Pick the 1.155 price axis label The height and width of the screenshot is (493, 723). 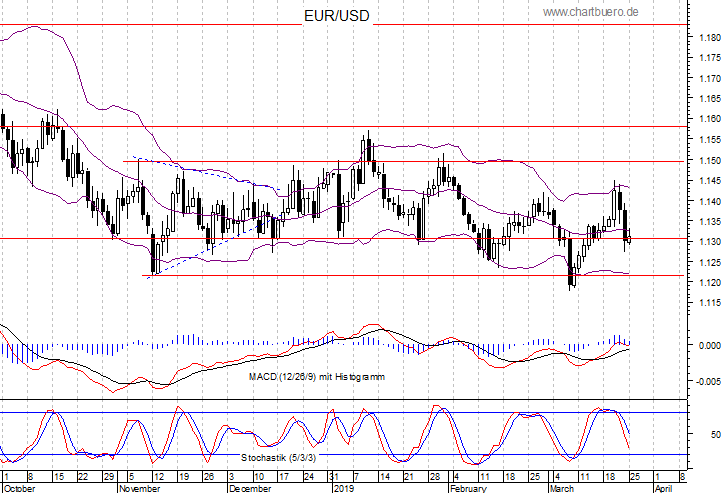[x=710, y=140]
